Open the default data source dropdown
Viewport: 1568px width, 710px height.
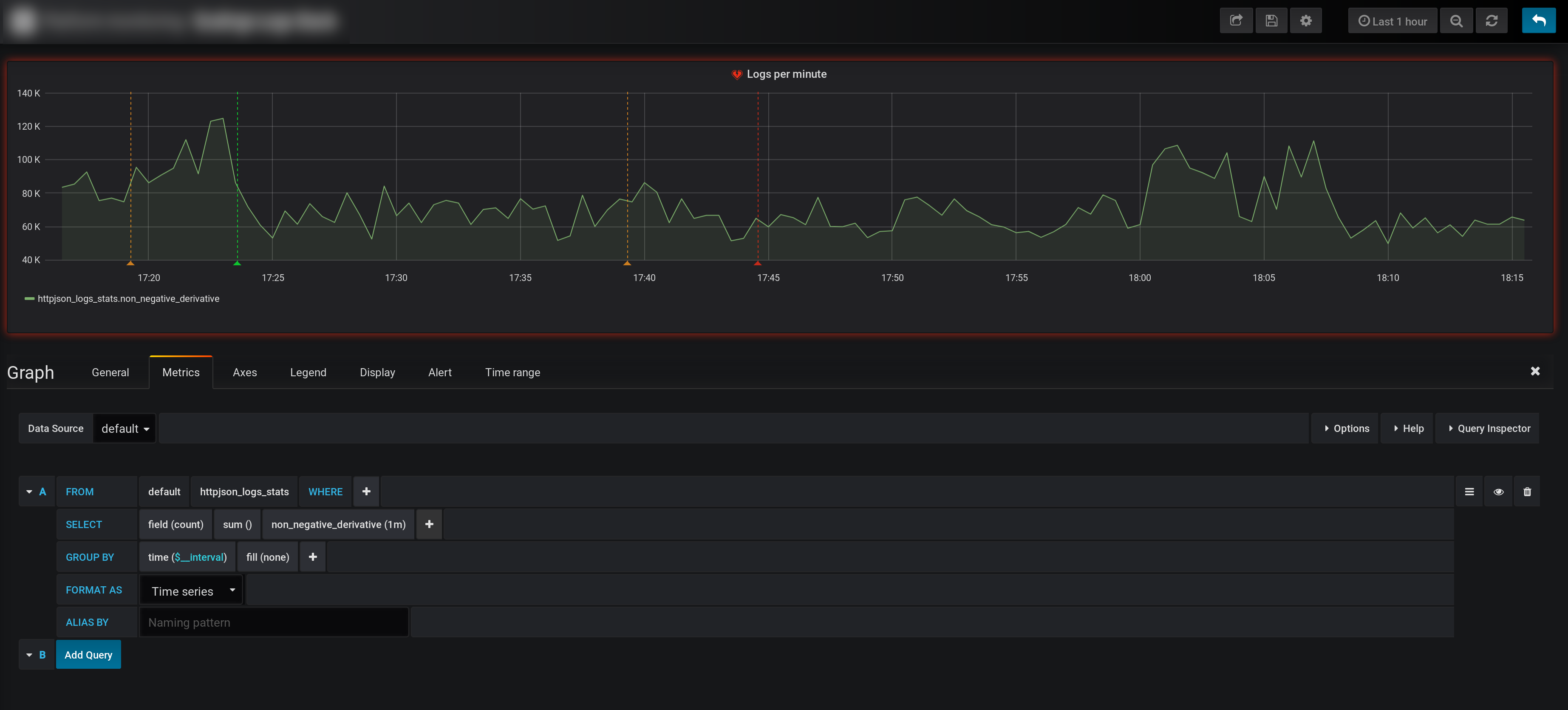point(124,429)
